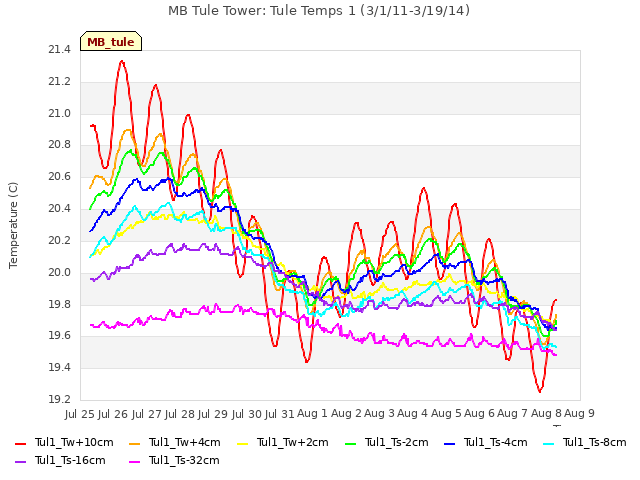Click the blue Tul1_Ts-4cm legend swatch
Viewport: 640px width, 480px height.
pyautogui.click(x=449, y=443)
